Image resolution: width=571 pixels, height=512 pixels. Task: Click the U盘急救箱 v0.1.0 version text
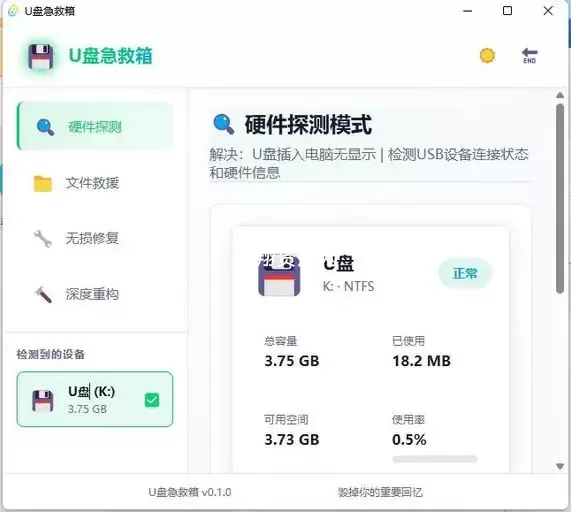click(x=190, y=492)
